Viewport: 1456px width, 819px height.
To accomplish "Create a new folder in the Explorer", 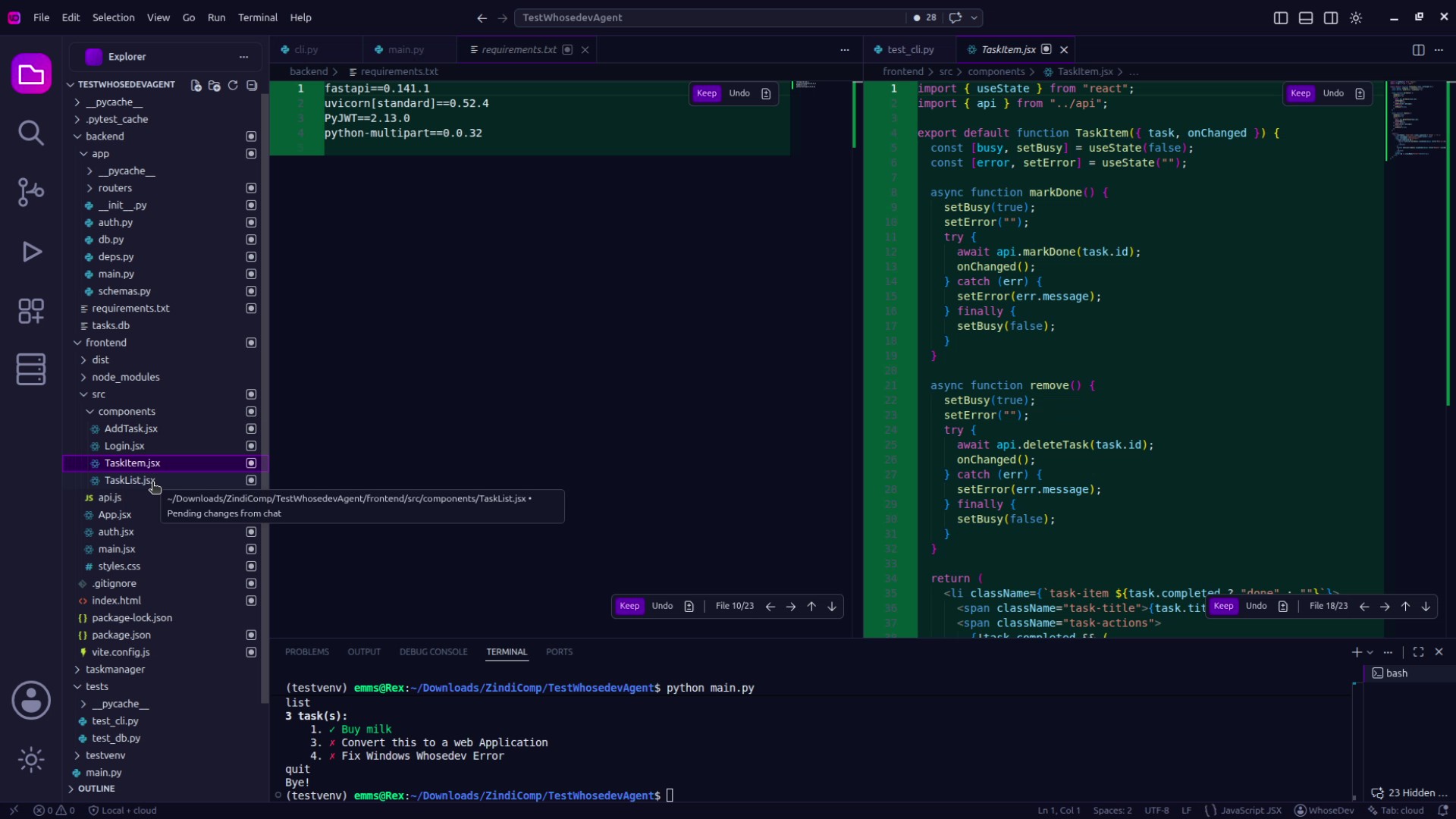I will pyautogui.click(x=215, y=85).
